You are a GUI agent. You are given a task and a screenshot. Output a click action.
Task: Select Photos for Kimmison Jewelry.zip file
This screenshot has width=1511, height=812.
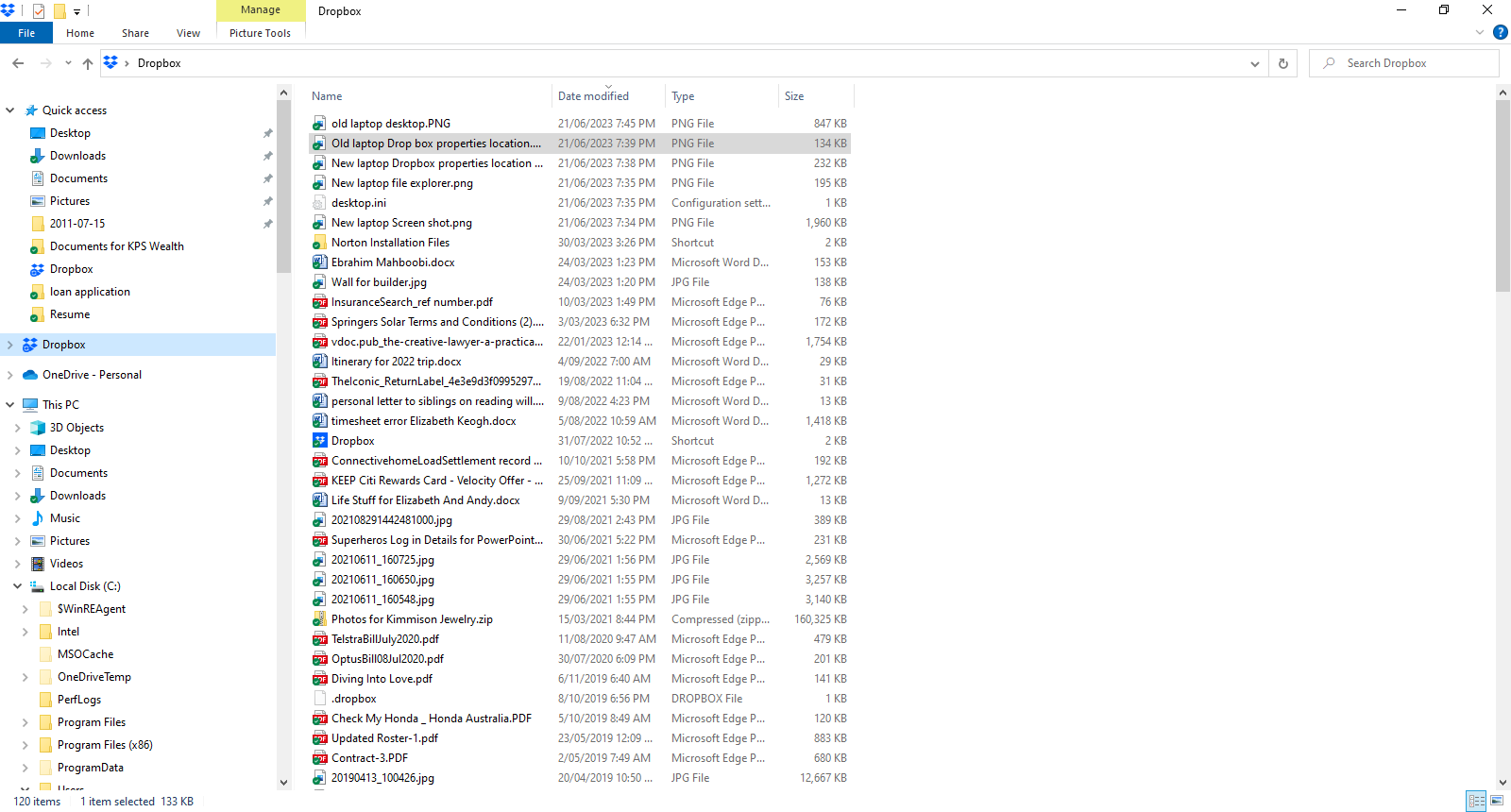pos(412,619)
